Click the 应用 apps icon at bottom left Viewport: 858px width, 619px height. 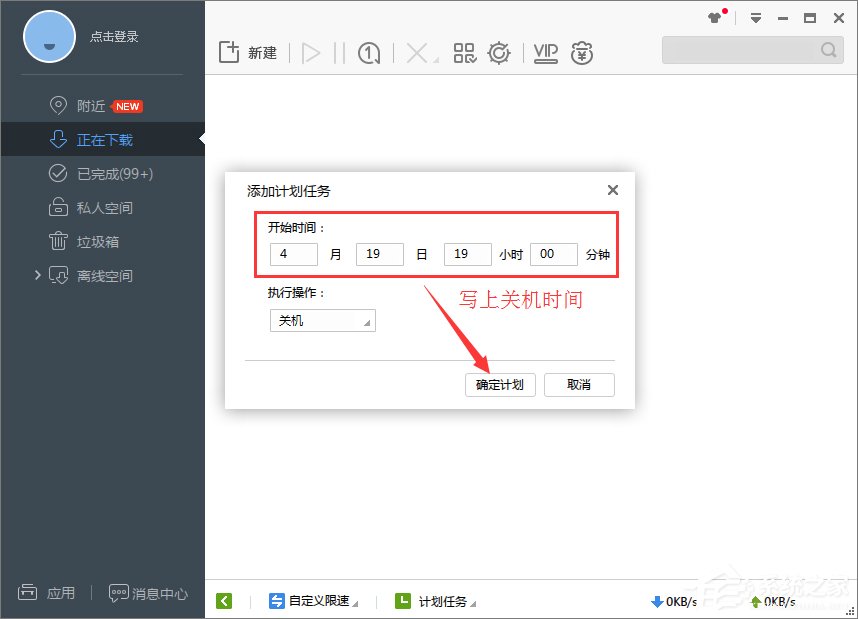coord(47,592)
